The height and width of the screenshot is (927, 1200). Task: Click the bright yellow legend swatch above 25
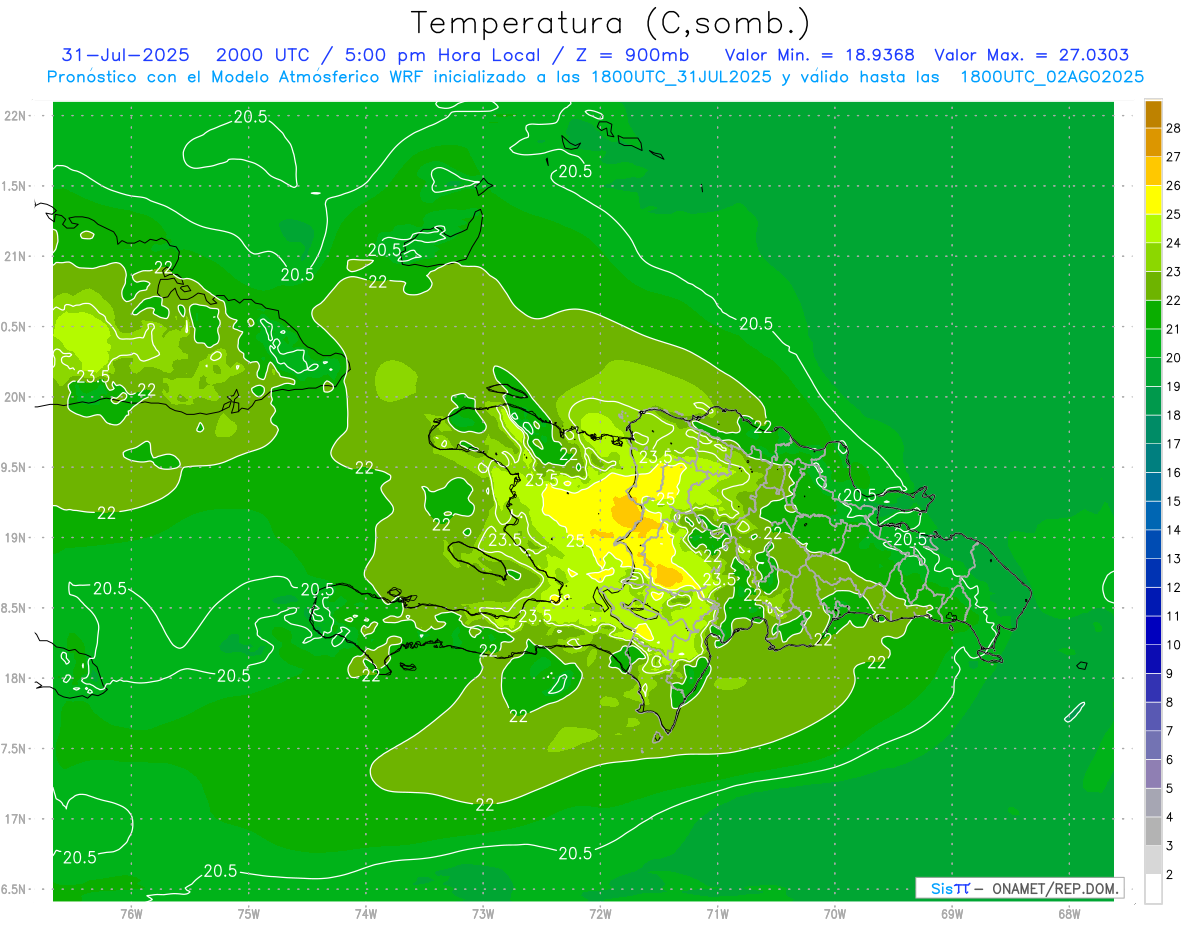tap(1153, 199)
